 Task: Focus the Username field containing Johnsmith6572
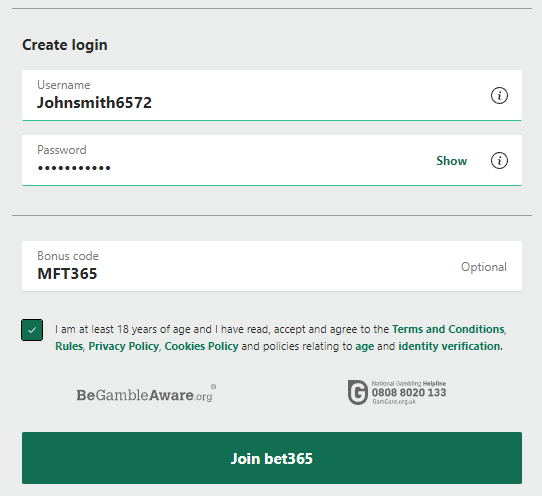[272, 95]
